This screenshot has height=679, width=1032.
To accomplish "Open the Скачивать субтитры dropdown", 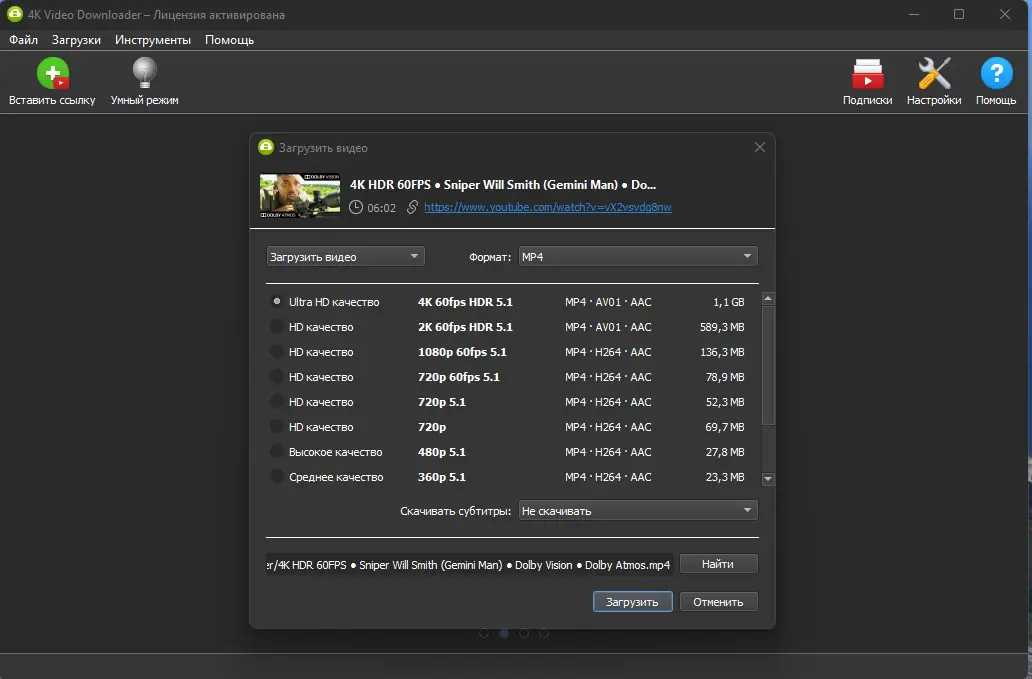I will (x=638, y=511).
